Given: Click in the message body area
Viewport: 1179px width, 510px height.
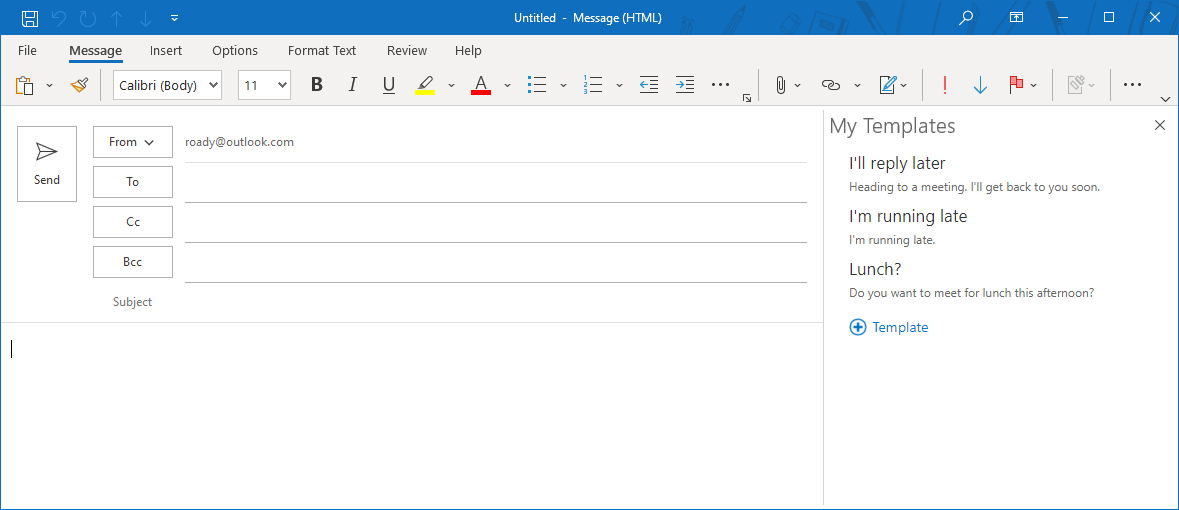Looking at the screenshot, I should tap(411, 414).
